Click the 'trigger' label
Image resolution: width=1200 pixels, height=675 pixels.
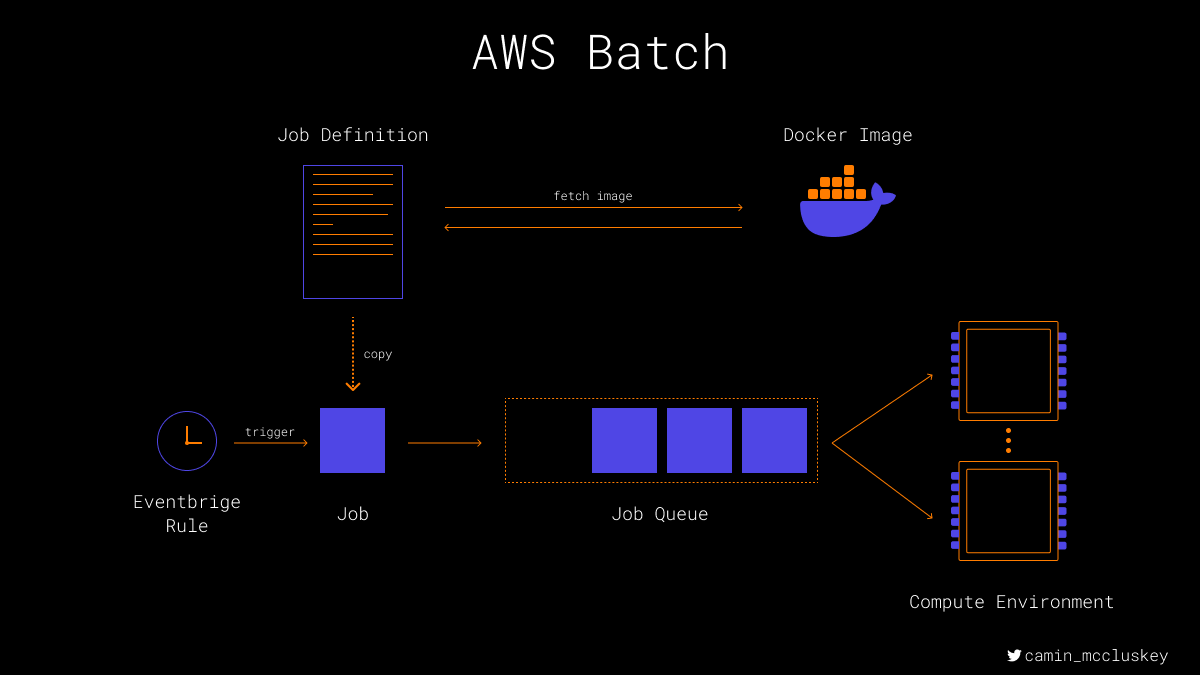[x=270, y=432]
